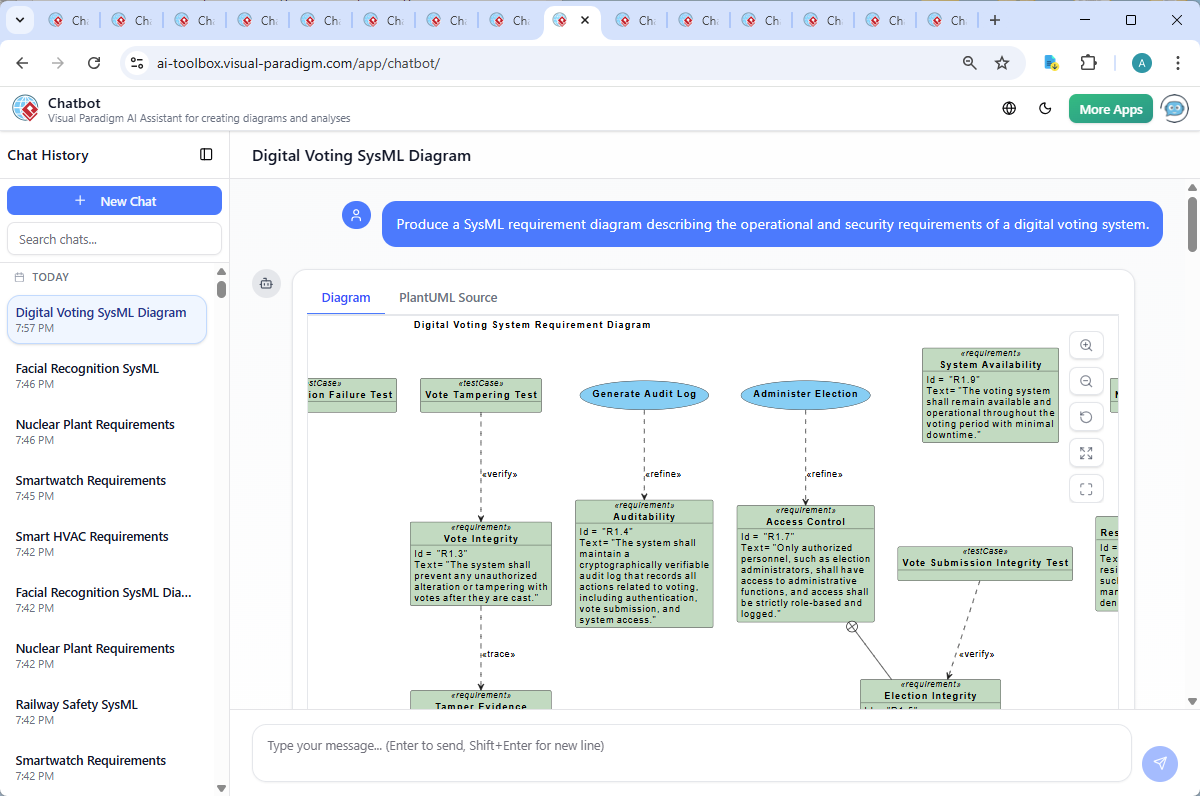Reset the diagram view with the rotate icon
The image size is (1200, 796).
click(x=1086, y=416)
